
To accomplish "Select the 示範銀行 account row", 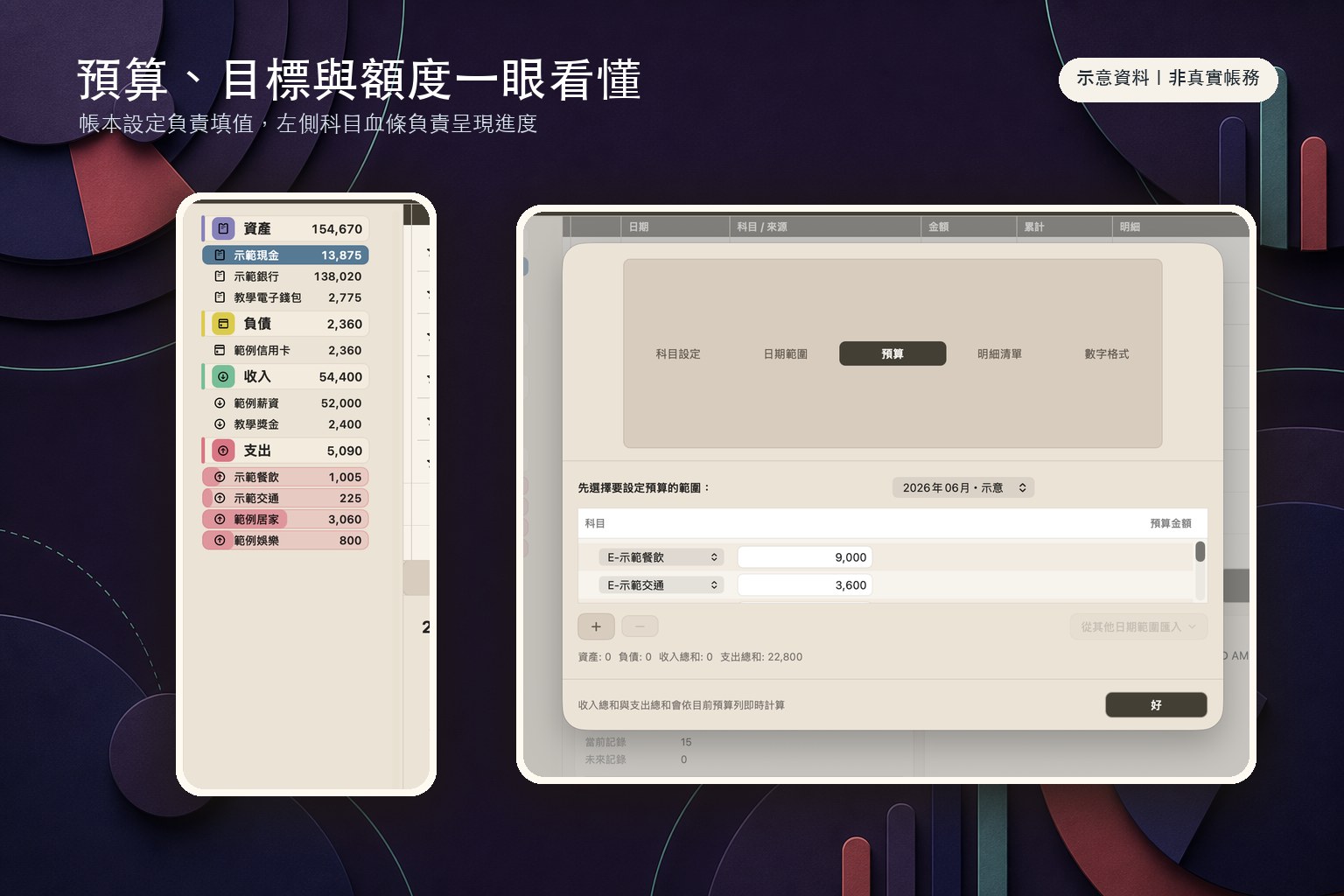I will 285,276.
